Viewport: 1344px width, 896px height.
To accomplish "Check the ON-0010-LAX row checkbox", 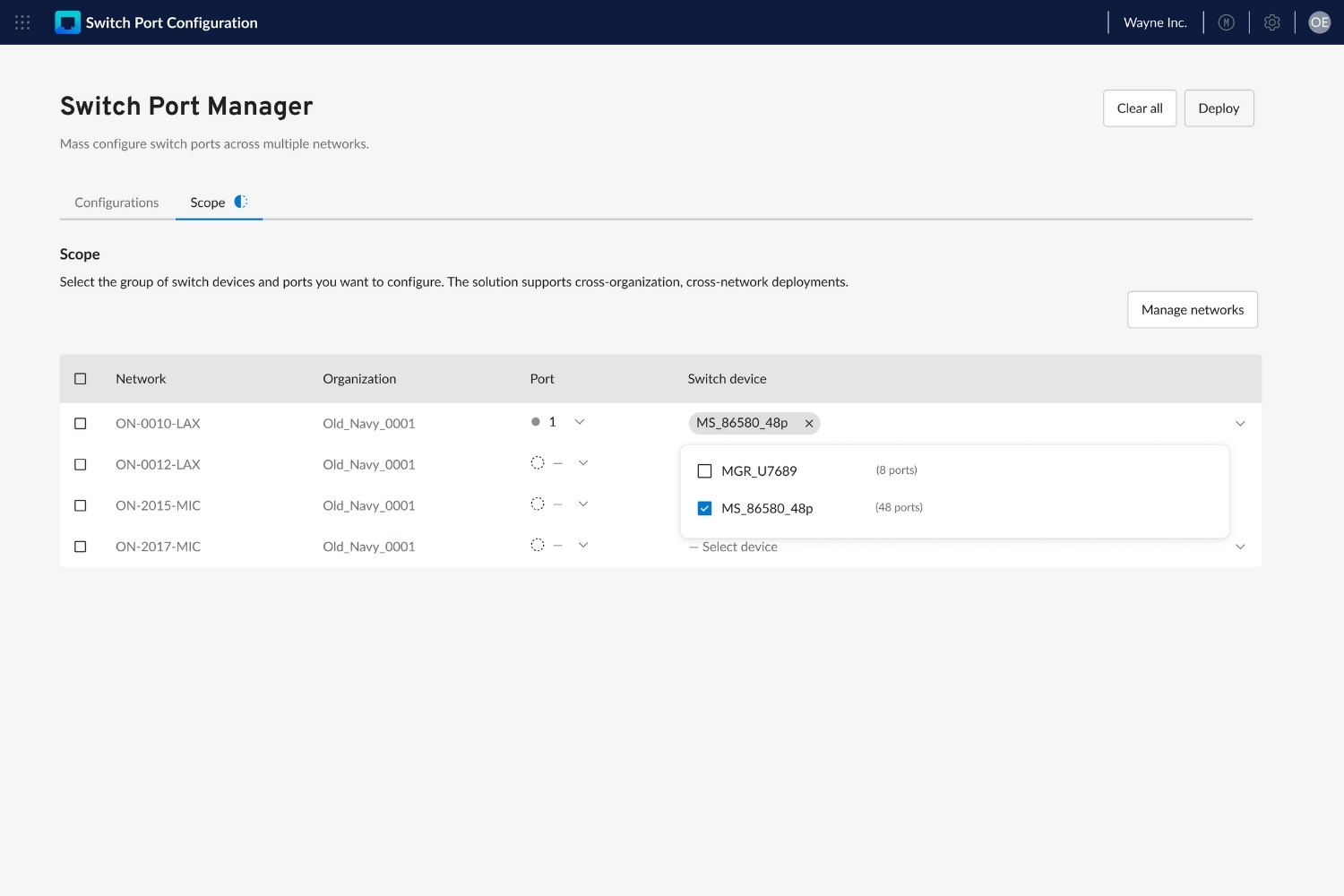I will [x=81, y=424].
